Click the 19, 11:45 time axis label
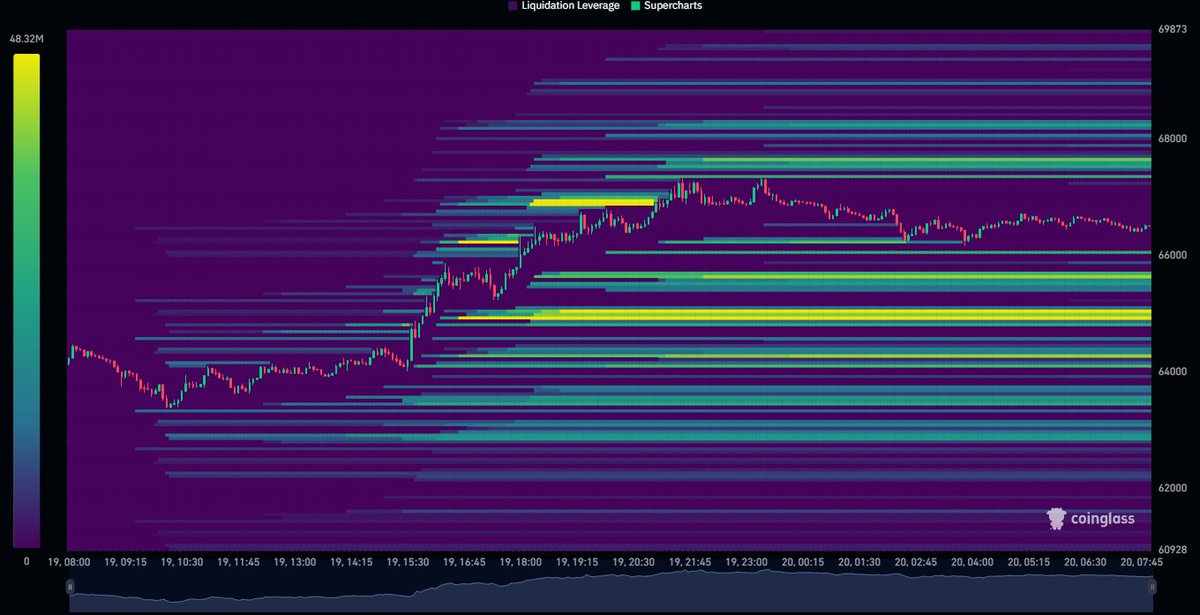 click(238, 563)
